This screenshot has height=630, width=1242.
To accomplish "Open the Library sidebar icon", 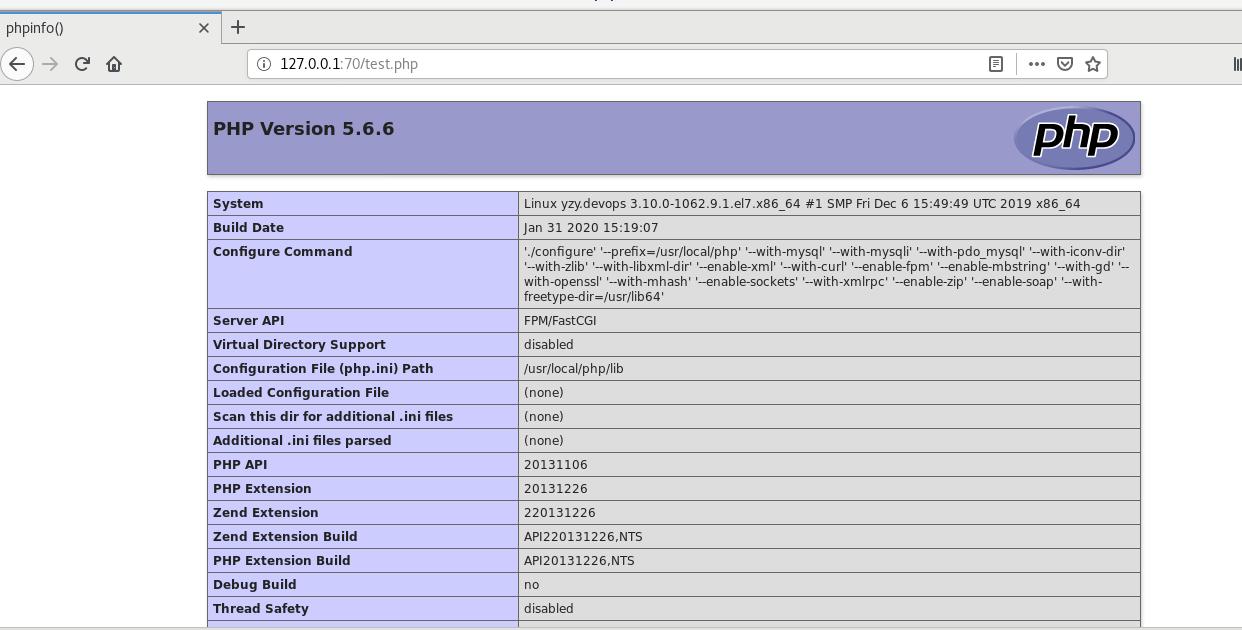I will pos(1236,63).
